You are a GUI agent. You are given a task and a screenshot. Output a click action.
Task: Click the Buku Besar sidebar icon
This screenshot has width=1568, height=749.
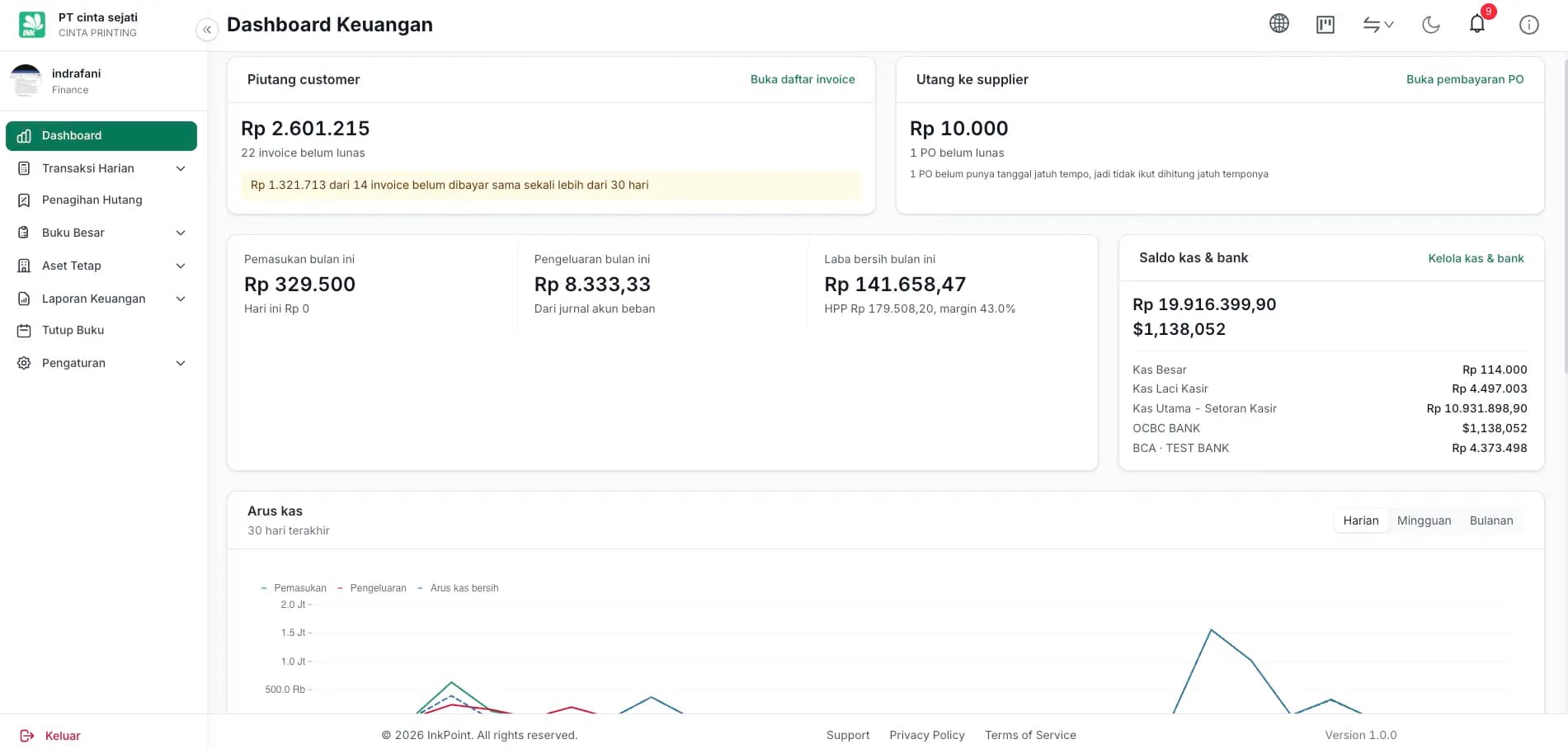coord(24,233)
